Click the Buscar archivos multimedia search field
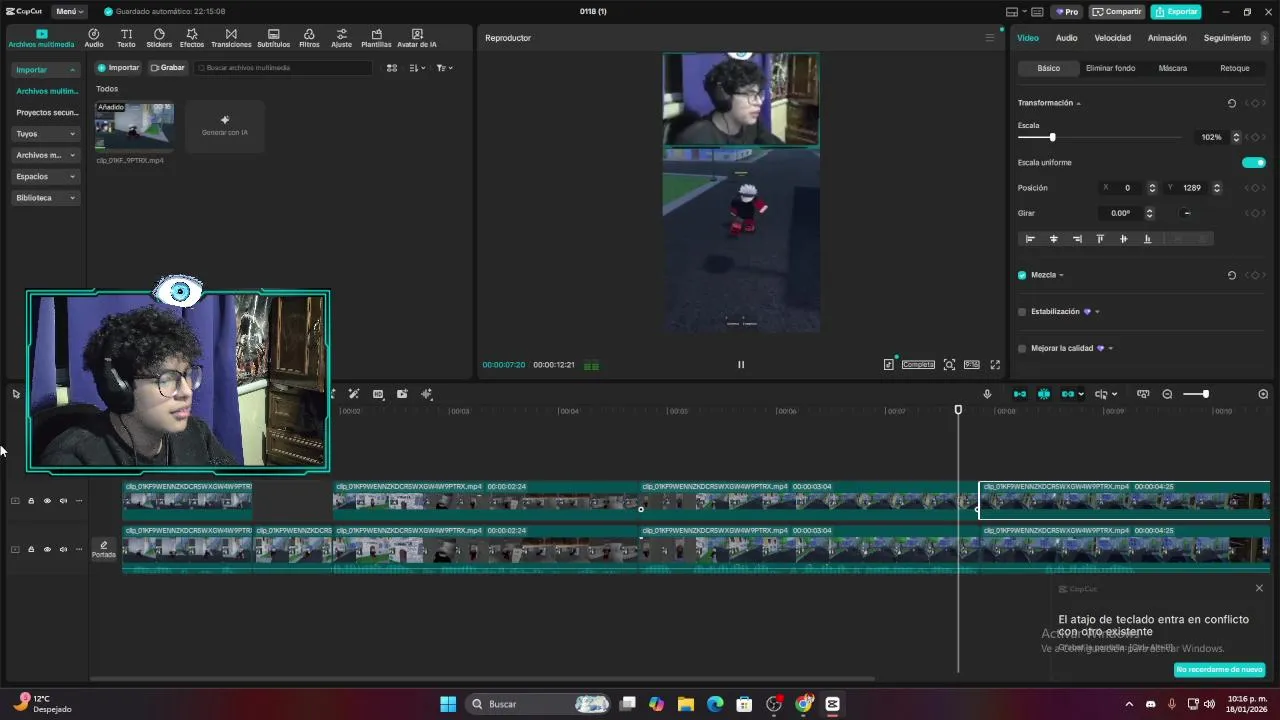The height and width of the screenshot is (720, 1280). pyautogui.click(x=283, y=68)
